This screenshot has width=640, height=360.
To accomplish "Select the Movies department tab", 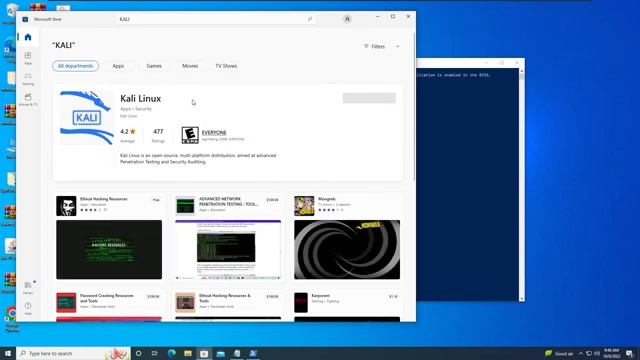I will (190, 66).
